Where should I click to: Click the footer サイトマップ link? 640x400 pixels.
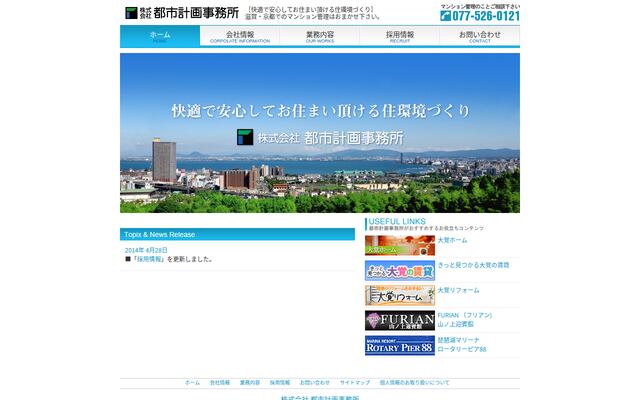pyautogui.click(x=355, y=383)
